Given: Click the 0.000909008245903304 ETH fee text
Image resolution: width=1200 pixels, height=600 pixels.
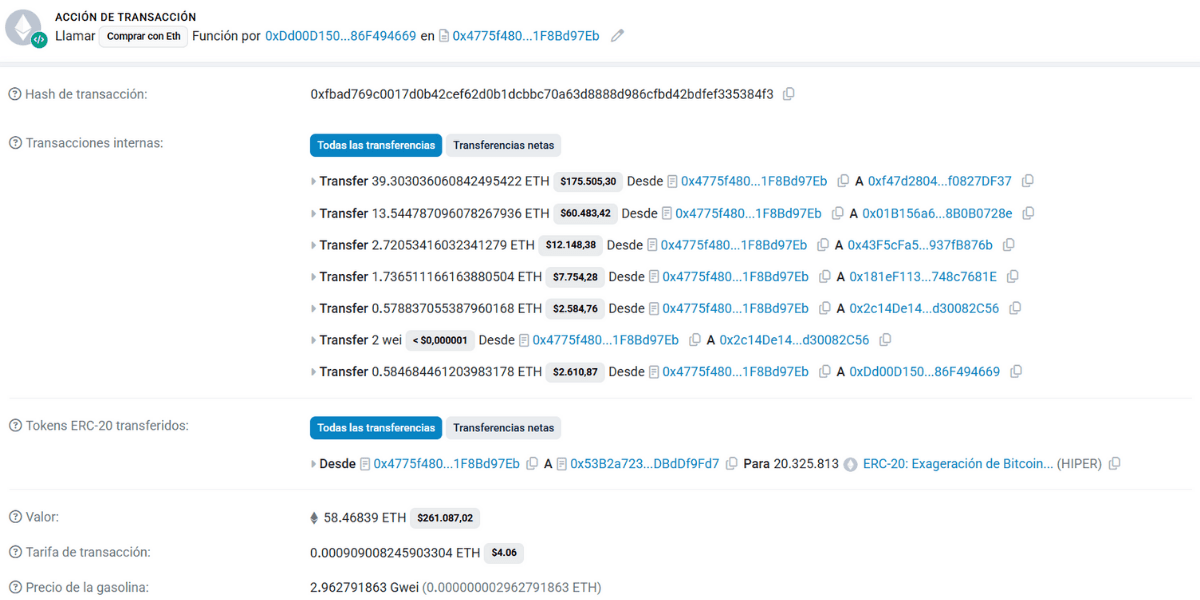Looking at the screenshot, I should tap(395, 552).
